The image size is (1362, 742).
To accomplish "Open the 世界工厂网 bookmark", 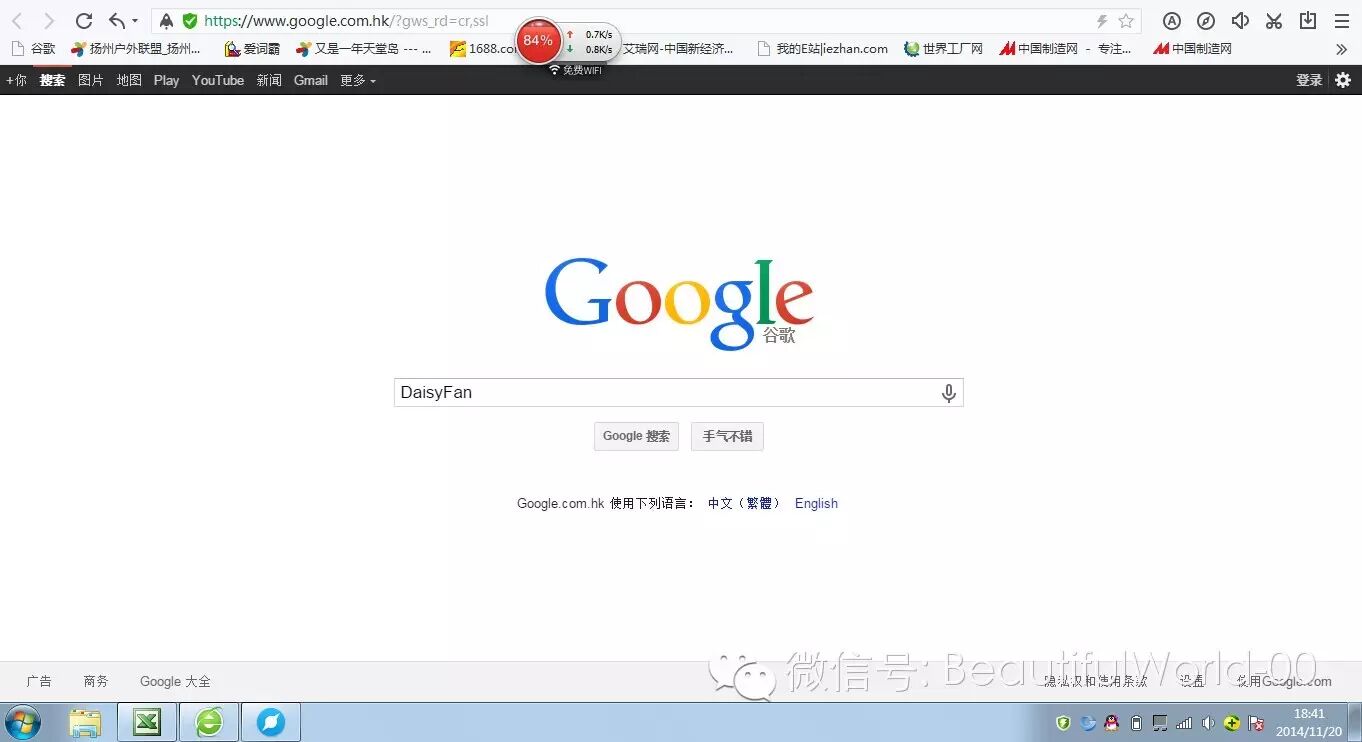I will pyautogui.click(x=943, y=48).
